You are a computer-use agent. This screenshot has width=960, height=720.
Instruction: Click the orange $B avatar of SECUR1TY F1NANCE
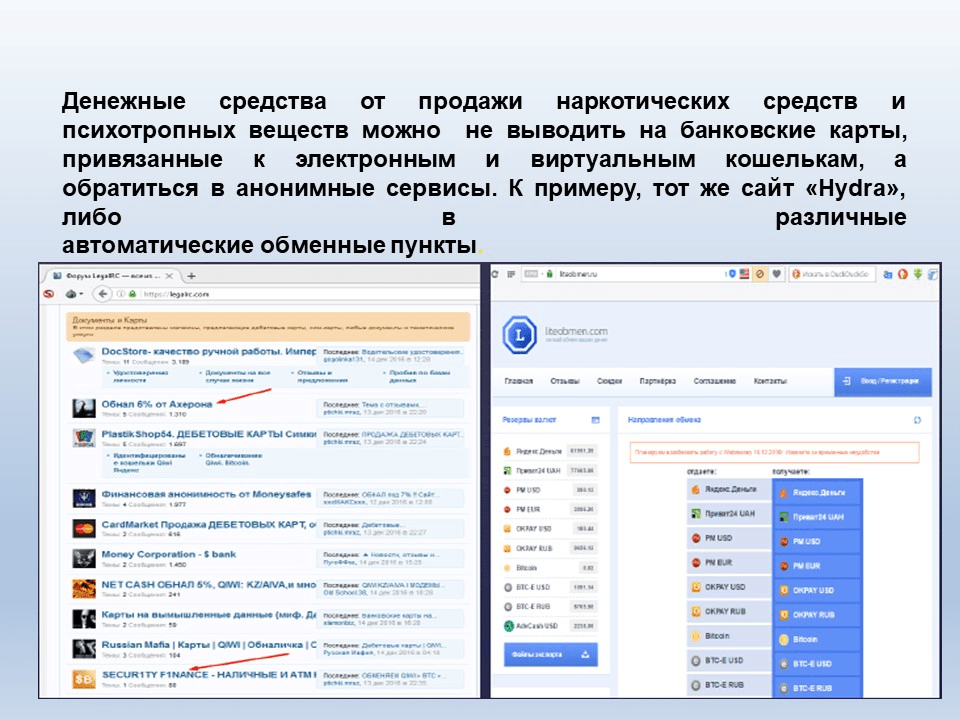(x=84, y=679)
